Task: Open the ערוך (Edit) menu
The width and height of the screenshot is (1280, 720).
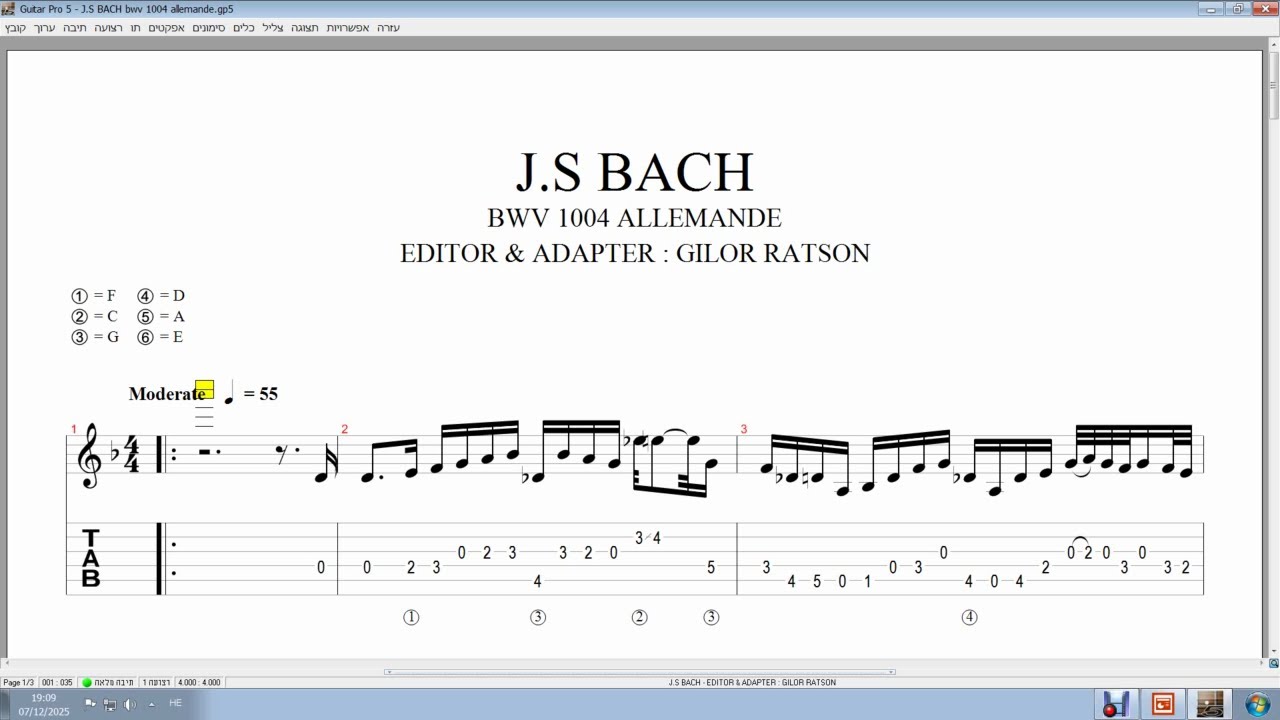Action: 45,28
